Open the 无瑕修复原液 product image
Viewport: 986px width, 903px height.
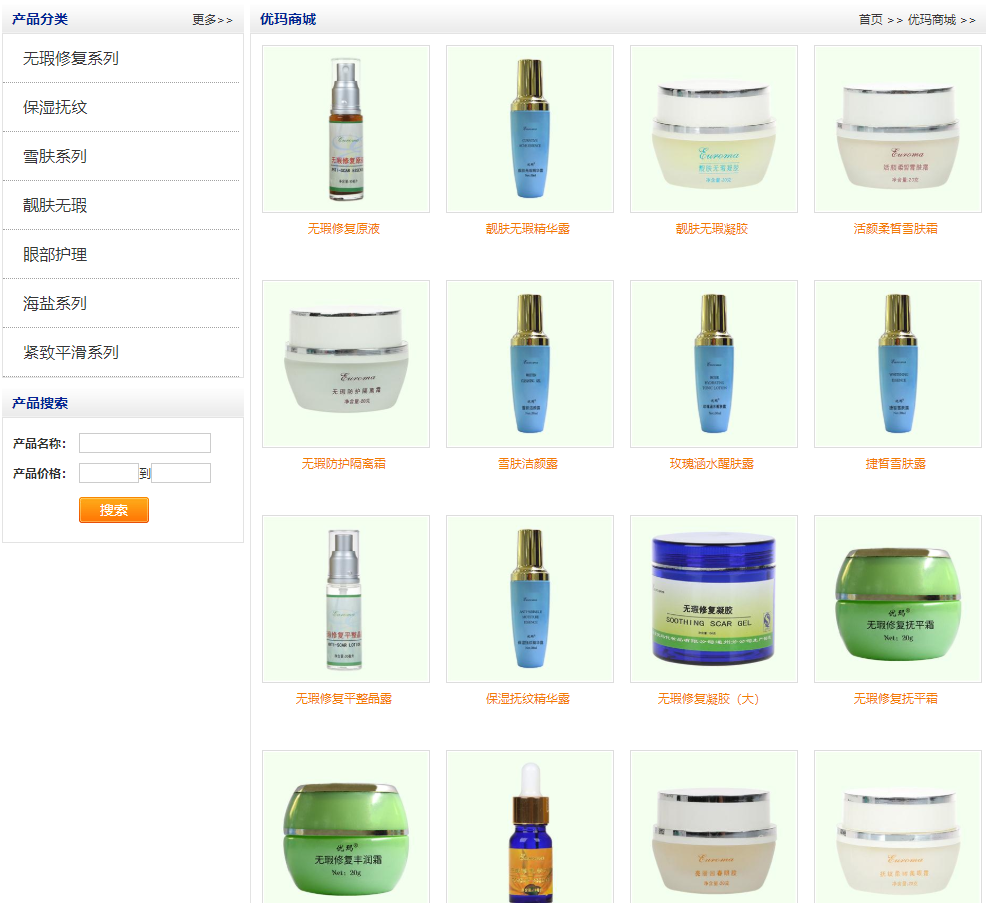coord(346,129)
